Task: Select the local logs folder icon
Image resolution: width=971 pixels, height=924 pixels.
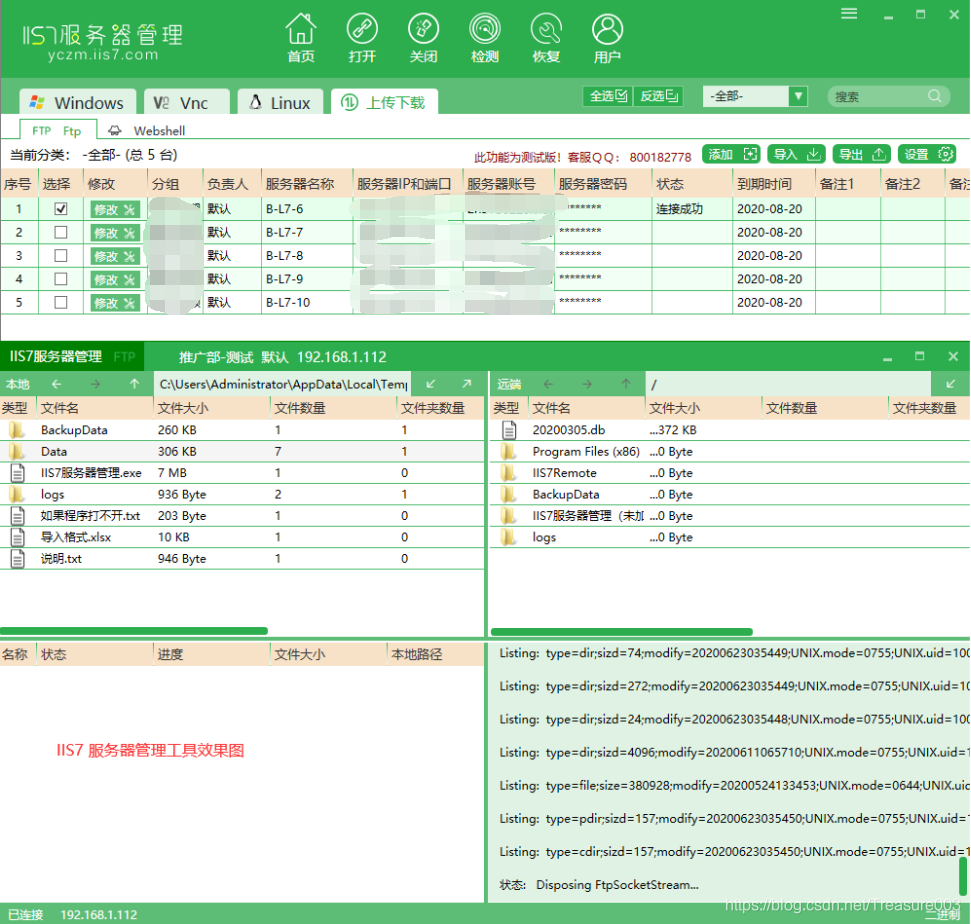Action: coord(17,494)
